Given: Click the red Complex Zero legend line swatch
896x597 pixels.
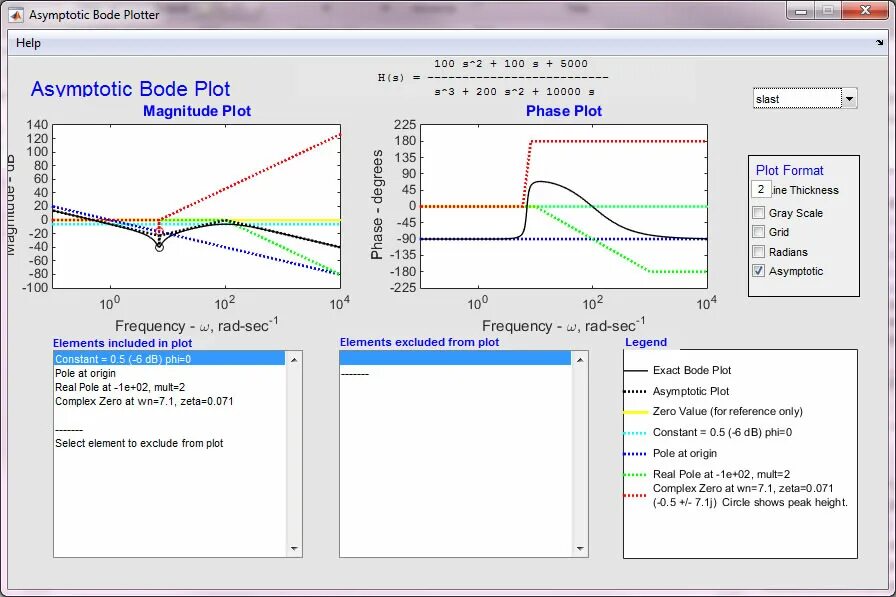Looking at the screenshot, I should pos(635,495).
